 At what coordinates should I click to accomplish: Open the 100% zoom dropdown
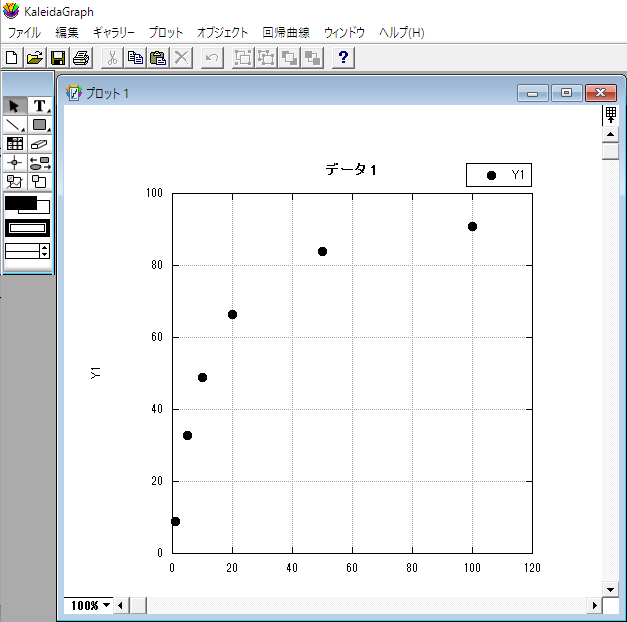tap(91, 605)
